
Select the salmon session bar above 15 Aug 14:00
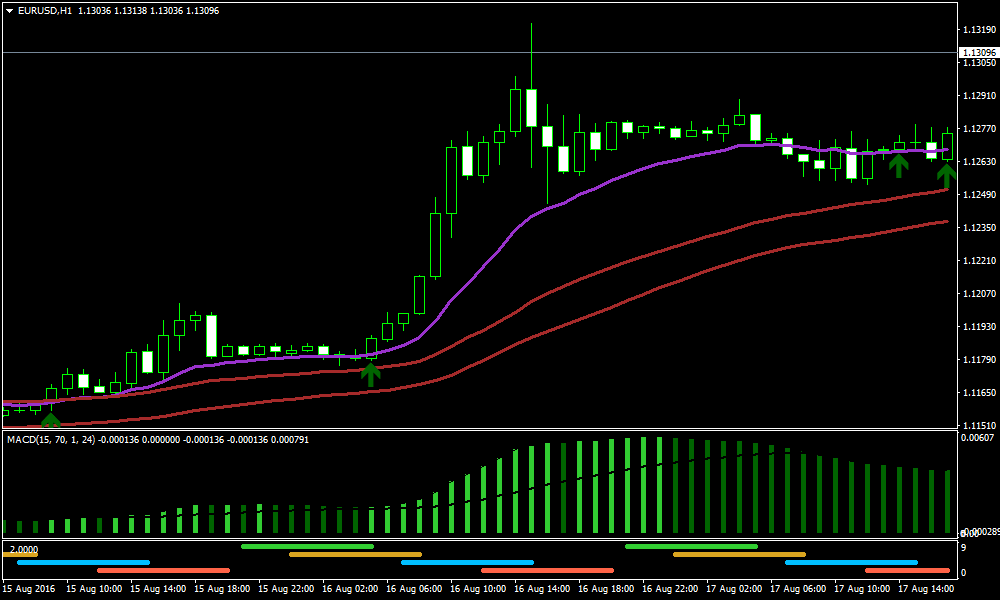(x=163, y=570)
